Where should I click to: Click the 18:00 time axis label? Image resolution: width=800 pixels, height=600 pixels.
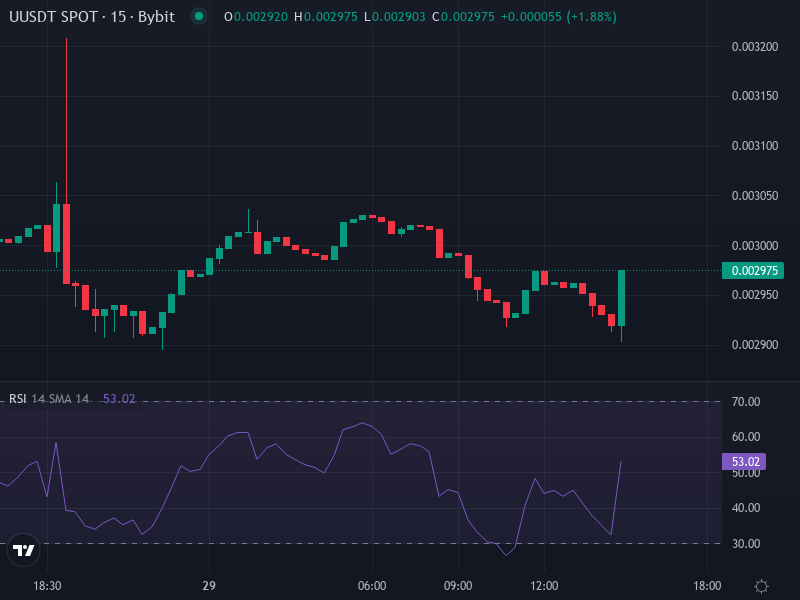click(707, 583)
